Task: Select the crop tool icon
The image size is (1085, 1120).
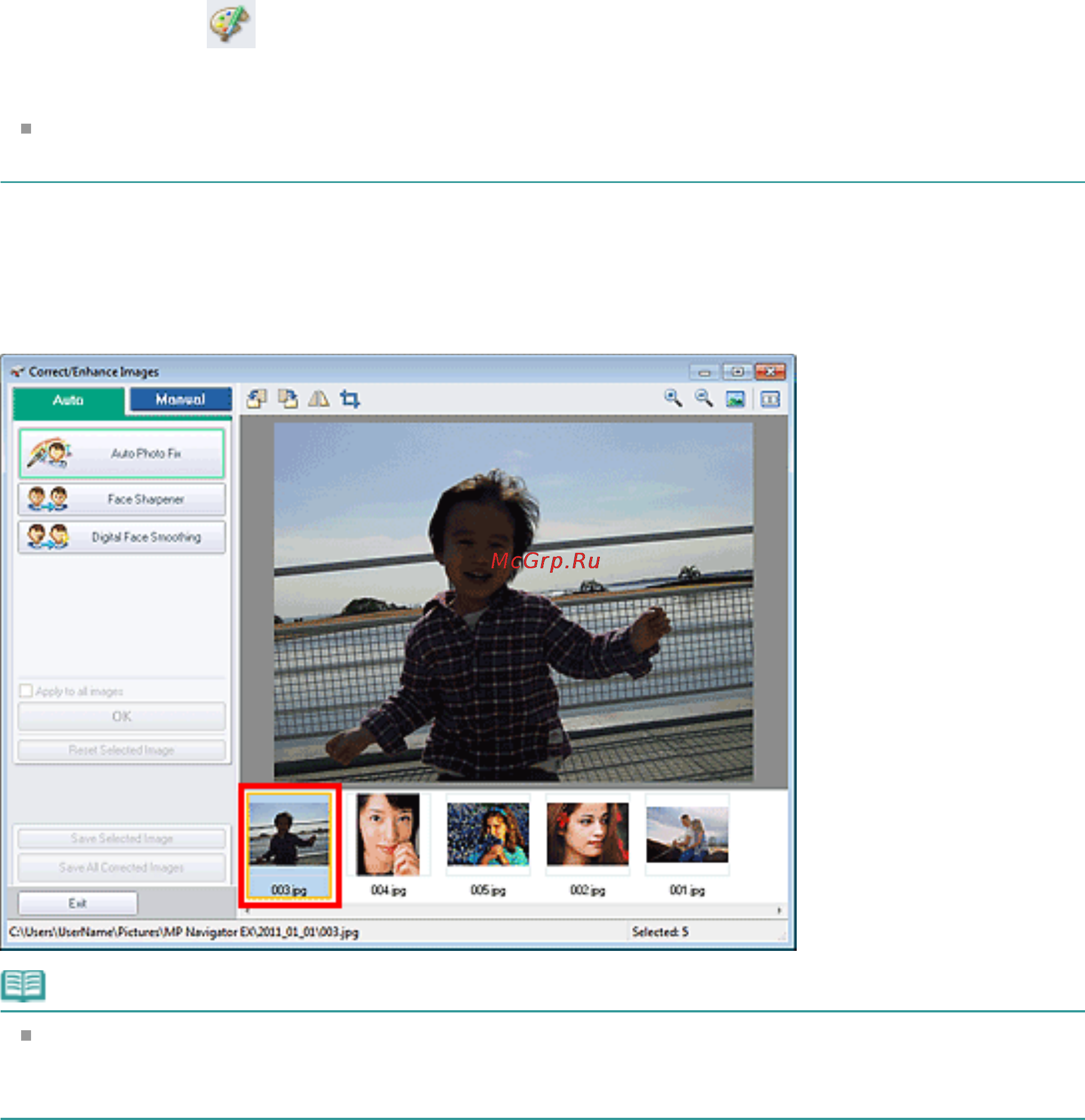Action: point(350,398)
